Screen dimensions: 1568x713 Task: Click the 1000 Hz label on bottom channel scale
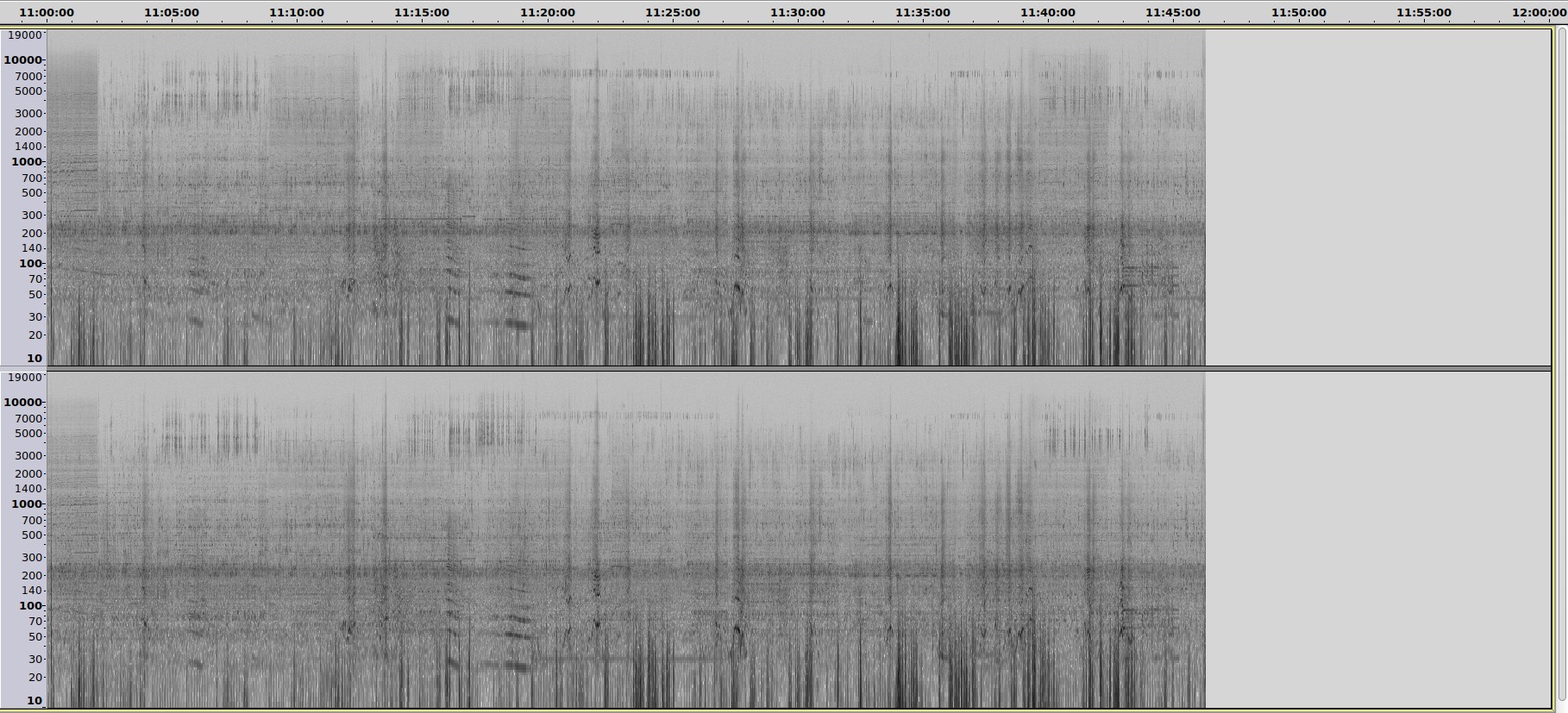(27, 504)
